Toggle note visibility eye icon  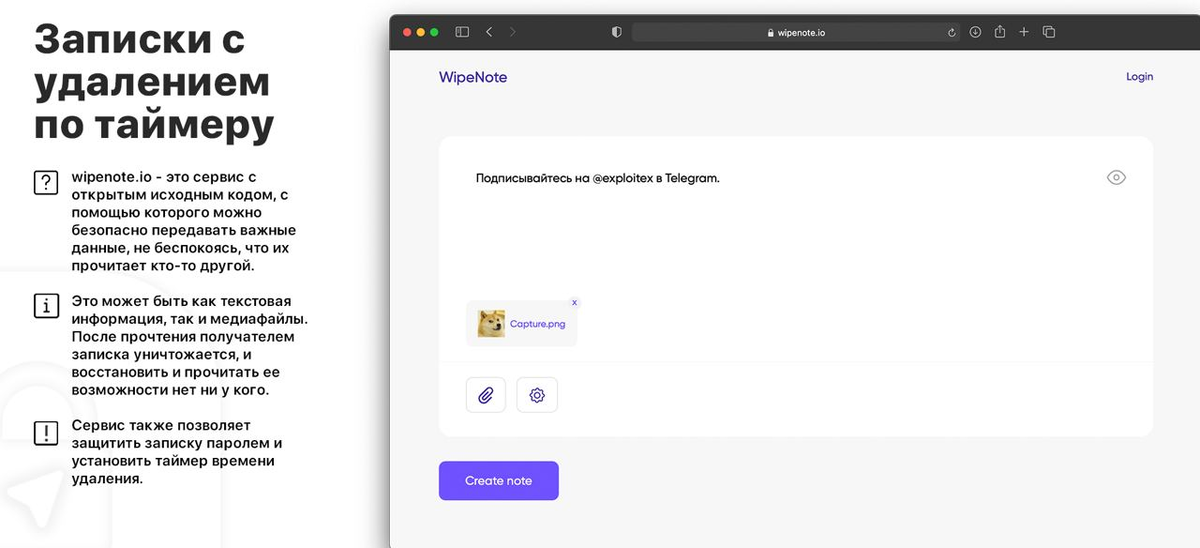pyautogui.click(x=1116, y=178)
